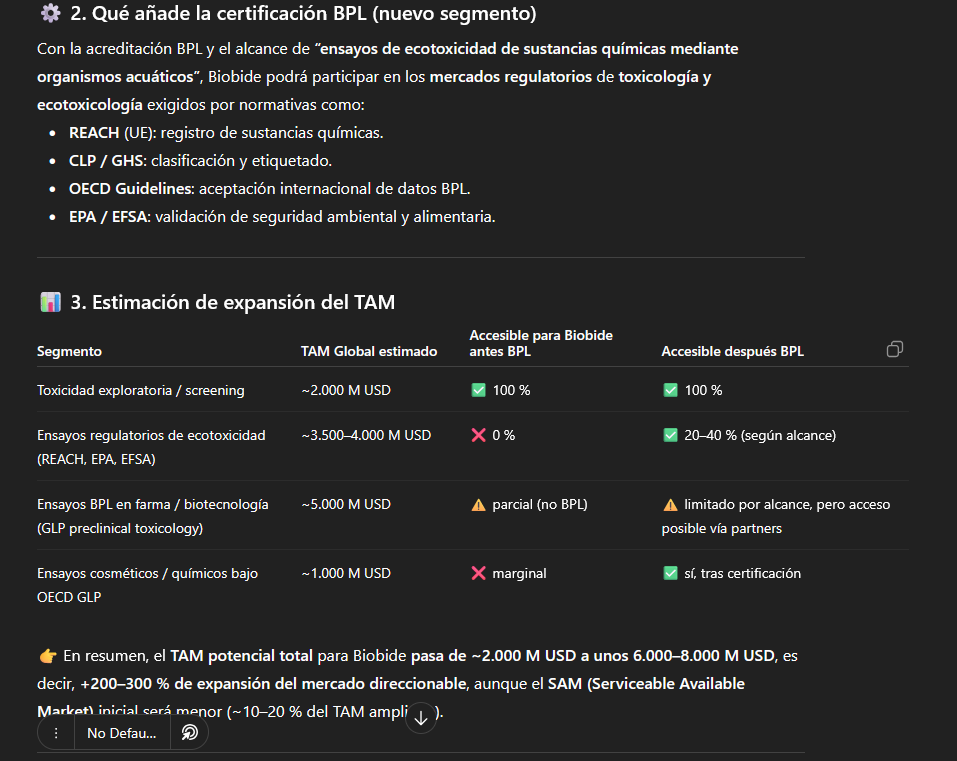Click the bar chart emoji beside the section 3 heading
This screenshot has height=761, width=957.
point(50,302)
